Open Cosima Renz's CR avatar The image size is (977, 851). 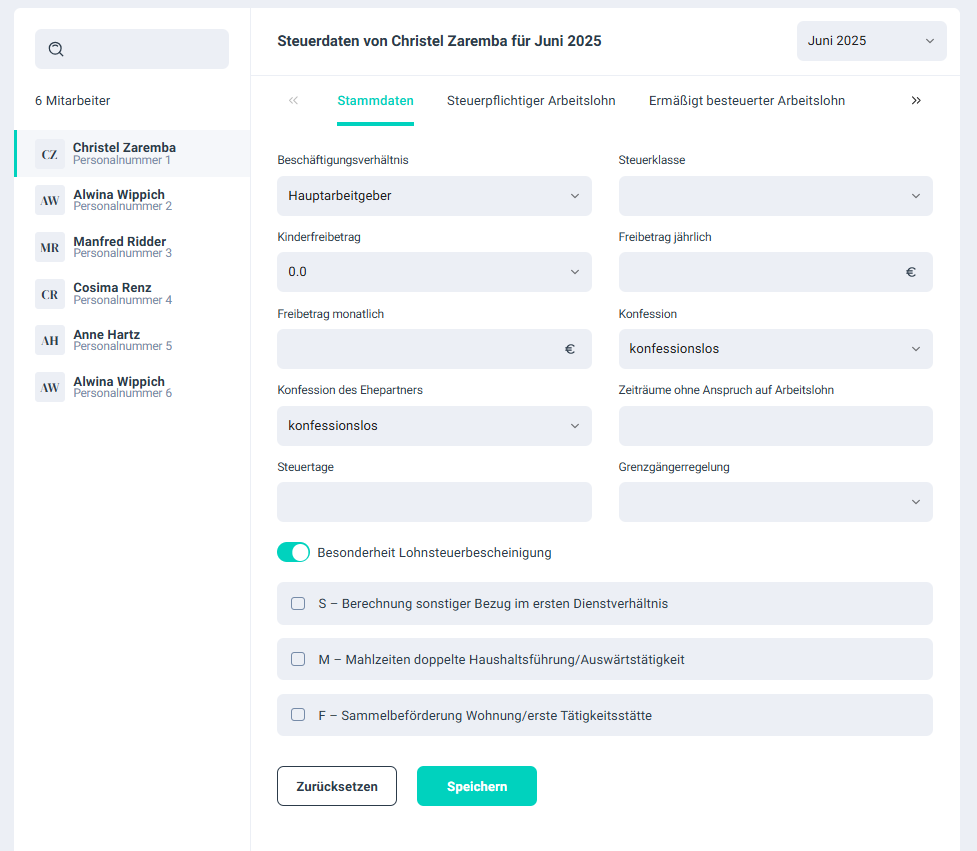50,294
